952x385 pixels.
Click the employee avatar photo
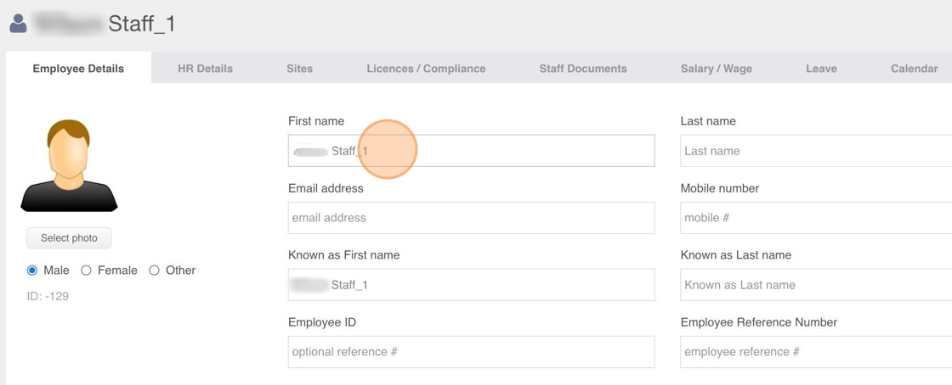69,165
